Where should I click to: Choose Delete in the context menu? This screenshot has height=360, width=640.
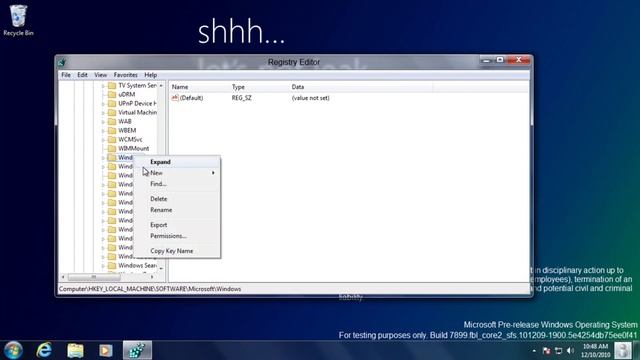[177, 199]
